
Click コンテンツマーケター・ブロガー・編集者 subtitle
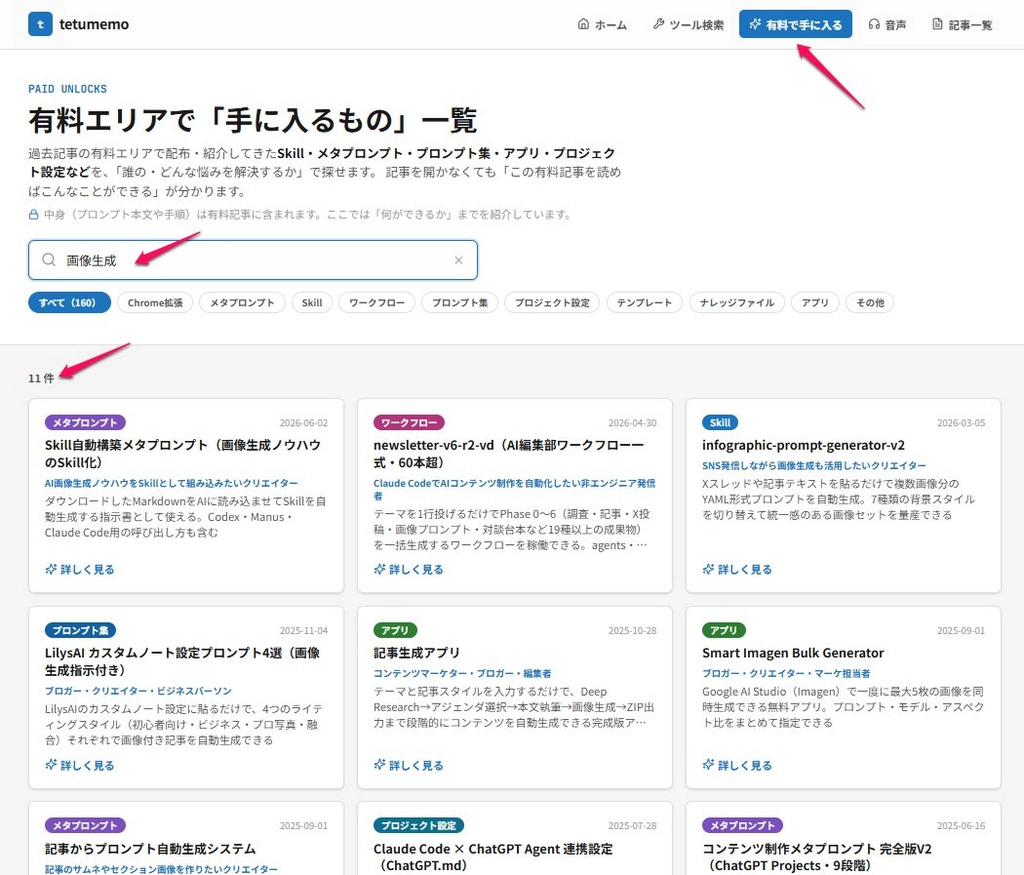462,673
